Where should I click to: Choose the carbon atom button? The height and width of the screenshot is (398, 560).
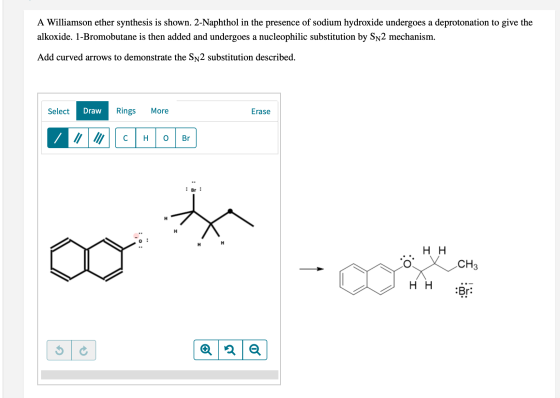pos(125,138)
